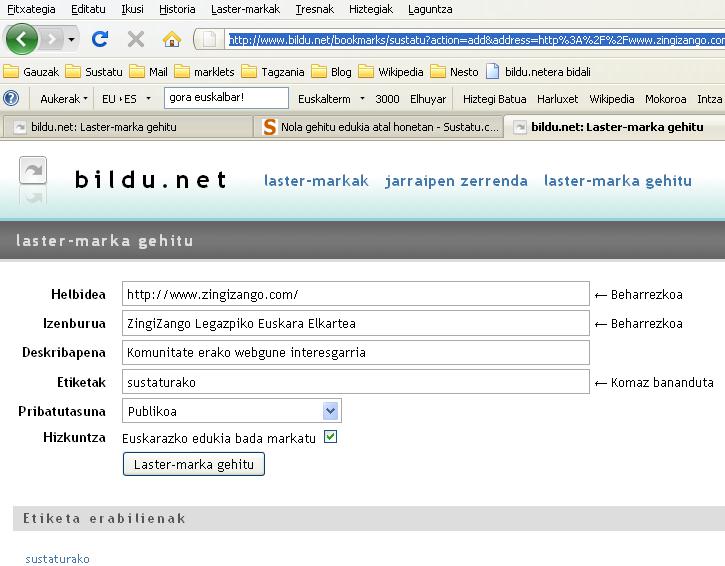Click the Laster-marka gehitu submit button

[194, 464]
